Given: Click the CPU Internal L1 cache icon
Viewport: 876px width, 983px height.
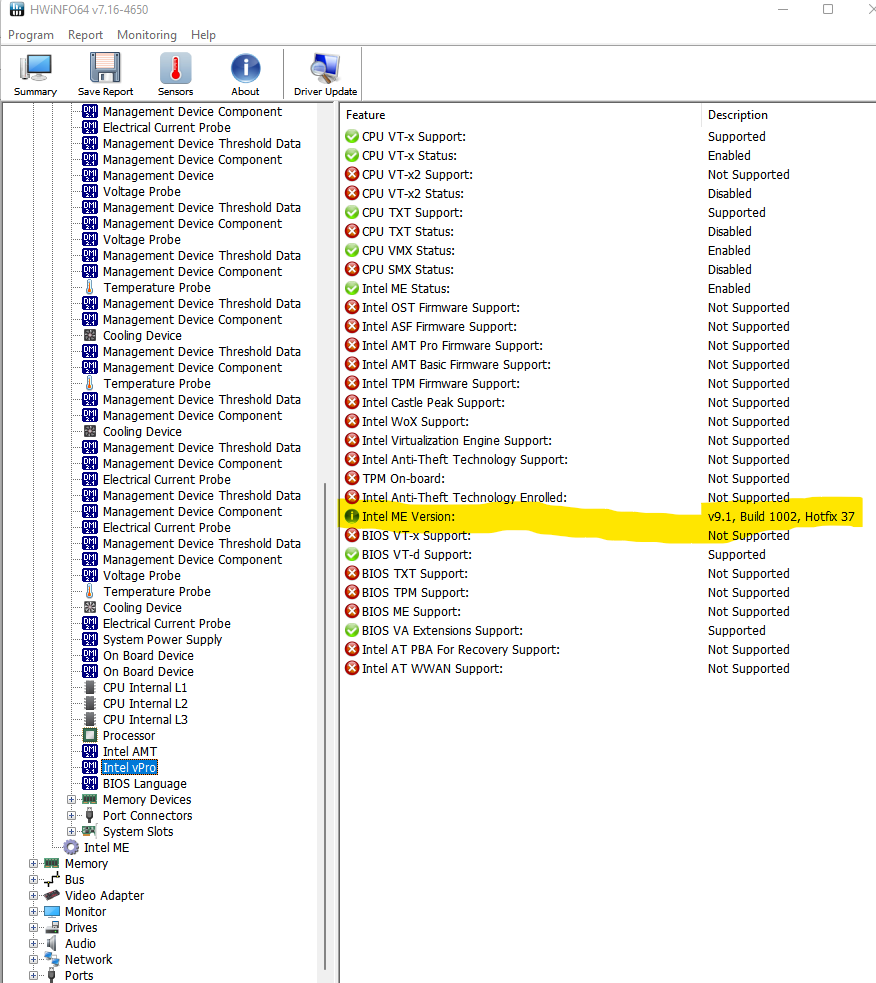Looking at the screenshot, I should 90,688.
